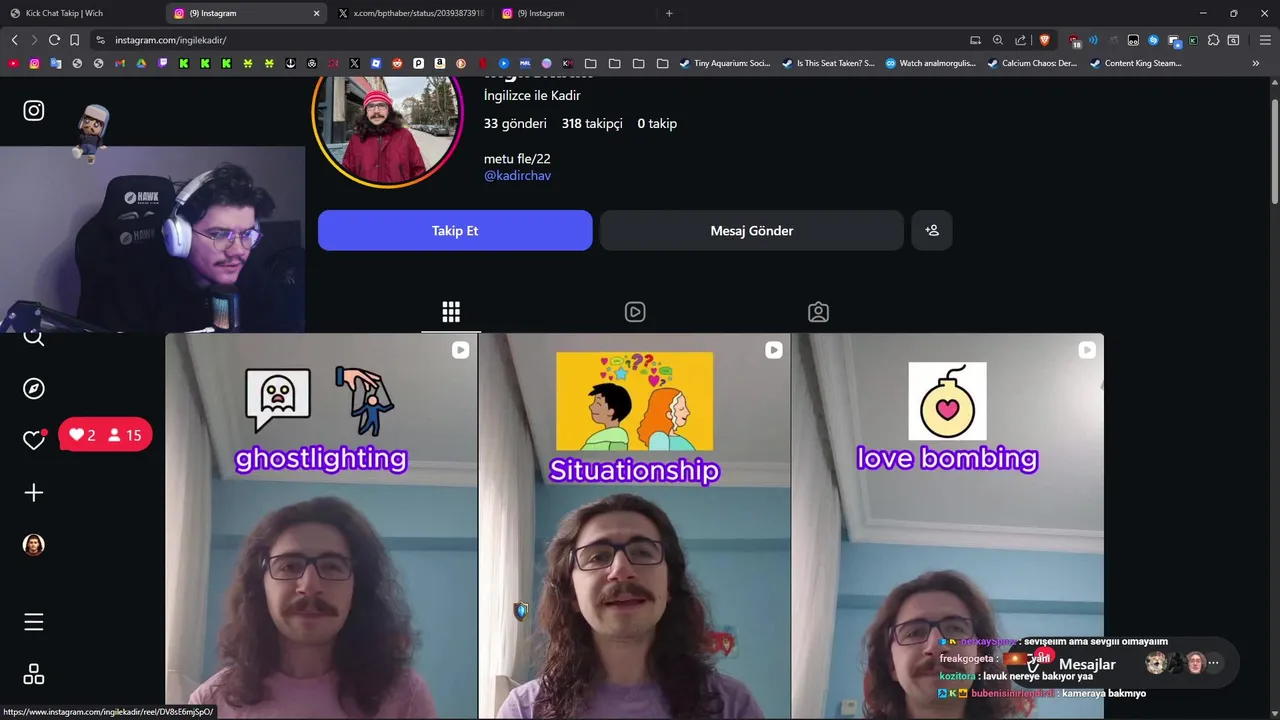This screenshot has height=720, width=1280.
Task: Switch to the Reels tab
Action: pyautogui.click(x=635, y=312)
